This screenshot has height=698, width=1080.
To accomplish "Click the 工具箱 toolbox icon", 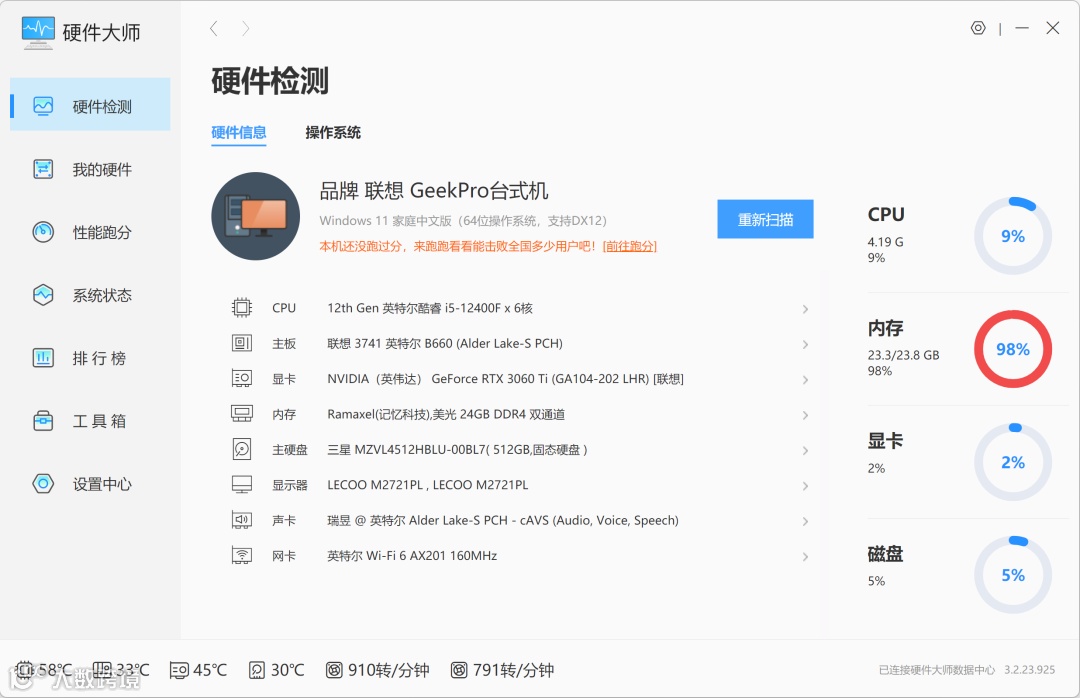I will (43, 420).
